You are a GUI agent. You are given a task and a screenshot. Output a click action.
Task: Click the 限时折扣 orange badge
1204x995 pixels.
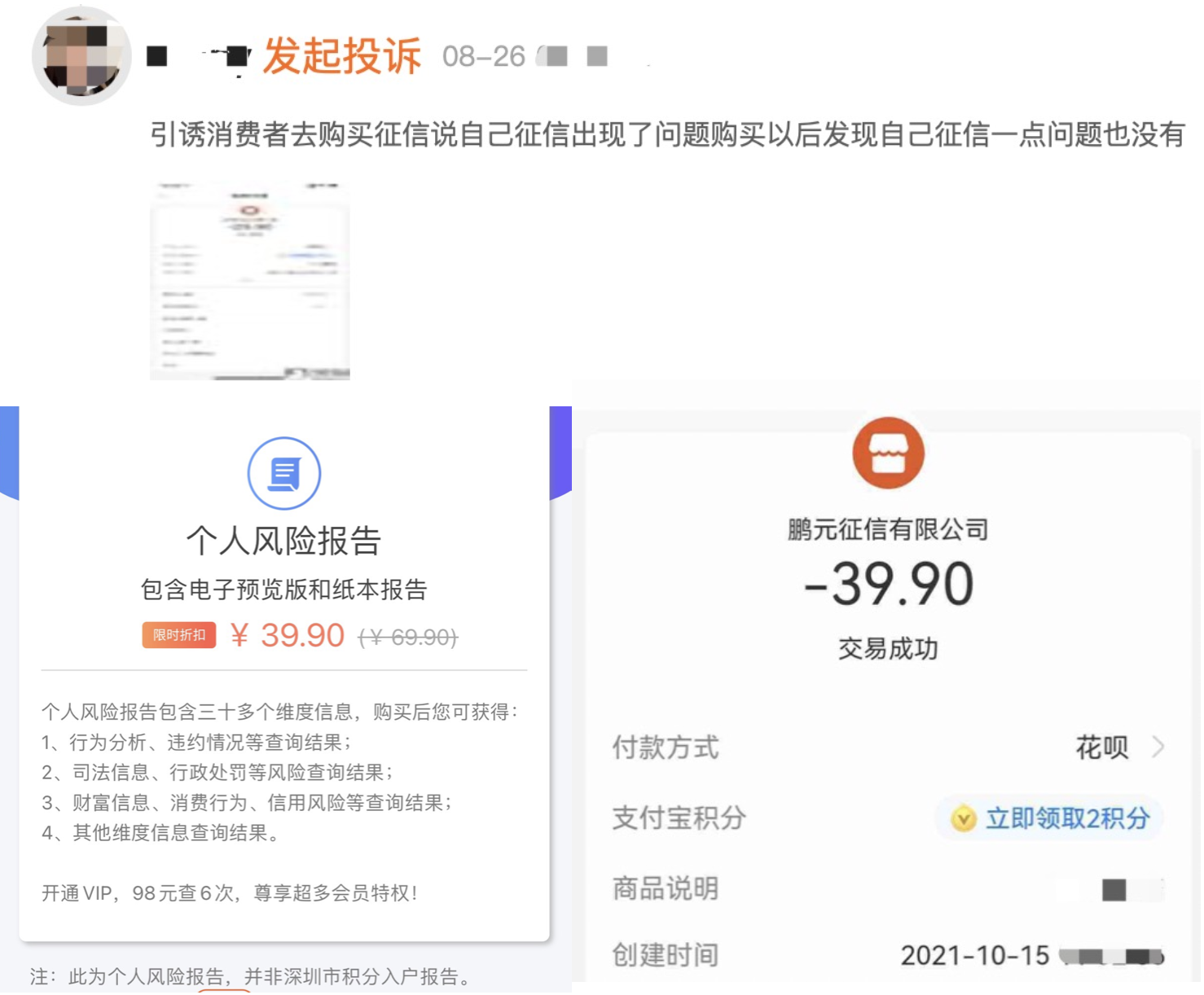178,635
